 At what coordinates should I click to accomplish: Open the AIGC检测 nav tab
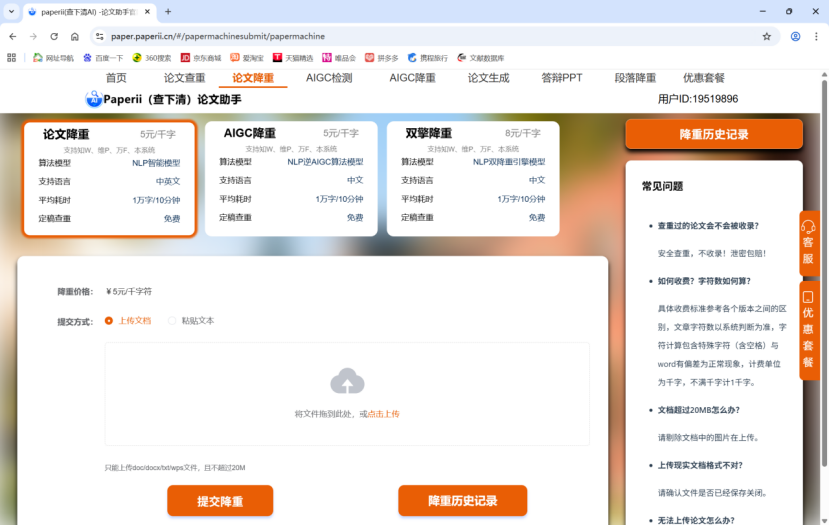coord(329,78)
